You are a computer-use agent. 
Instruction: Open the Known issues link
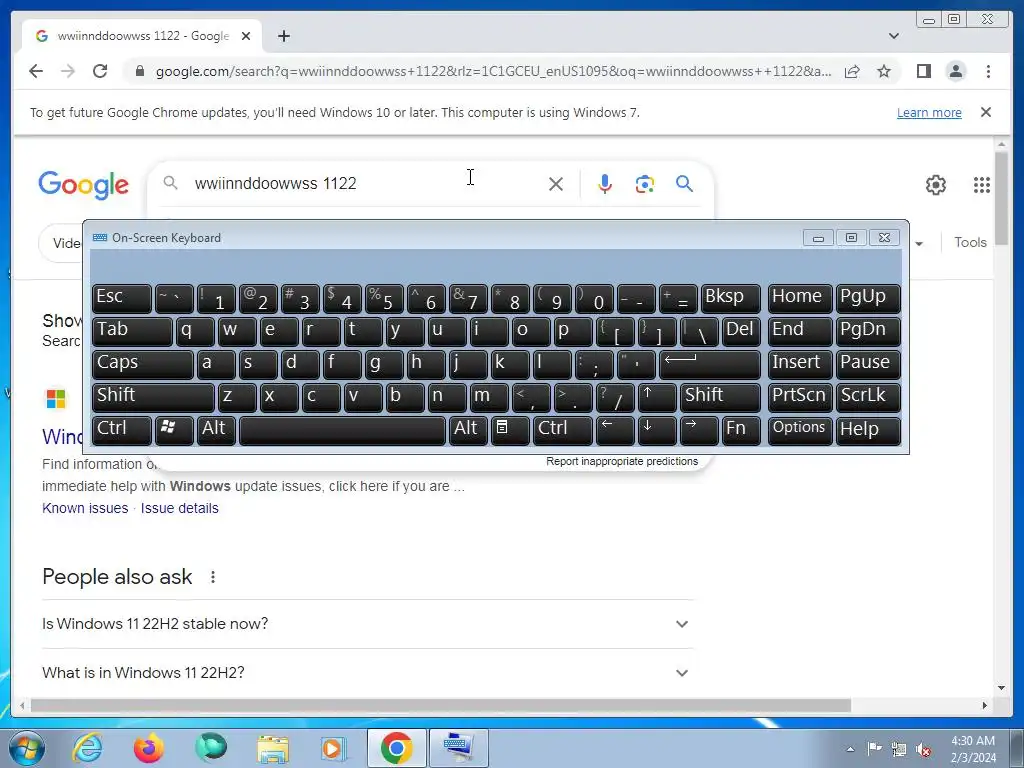point(85,508)
